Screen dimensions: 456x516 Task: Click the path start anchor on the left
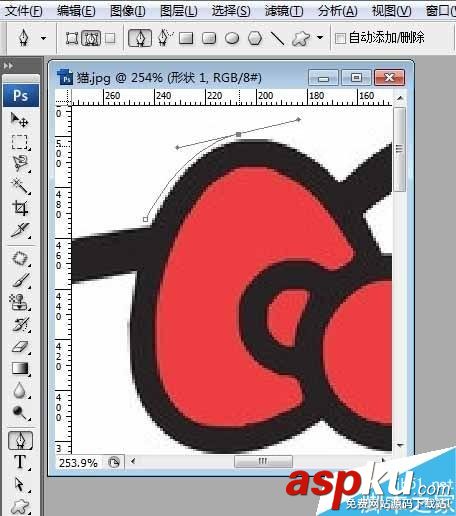coord(145,219)
